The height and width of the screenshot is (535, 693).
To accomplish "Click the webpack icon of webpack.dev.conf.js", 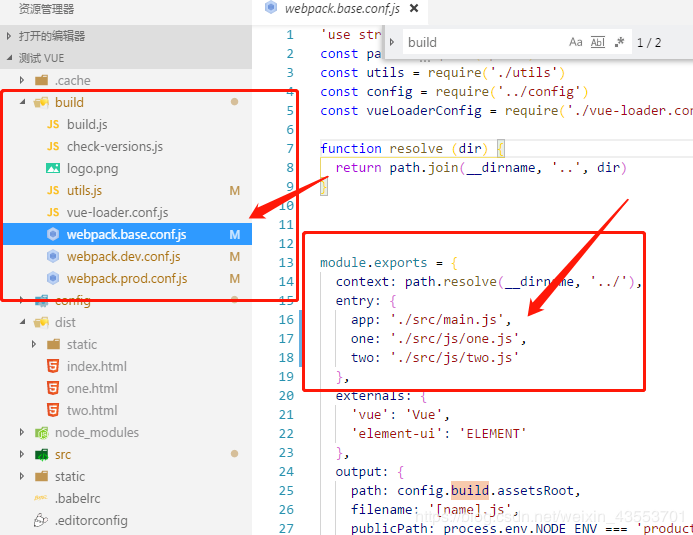I will 53,256.
